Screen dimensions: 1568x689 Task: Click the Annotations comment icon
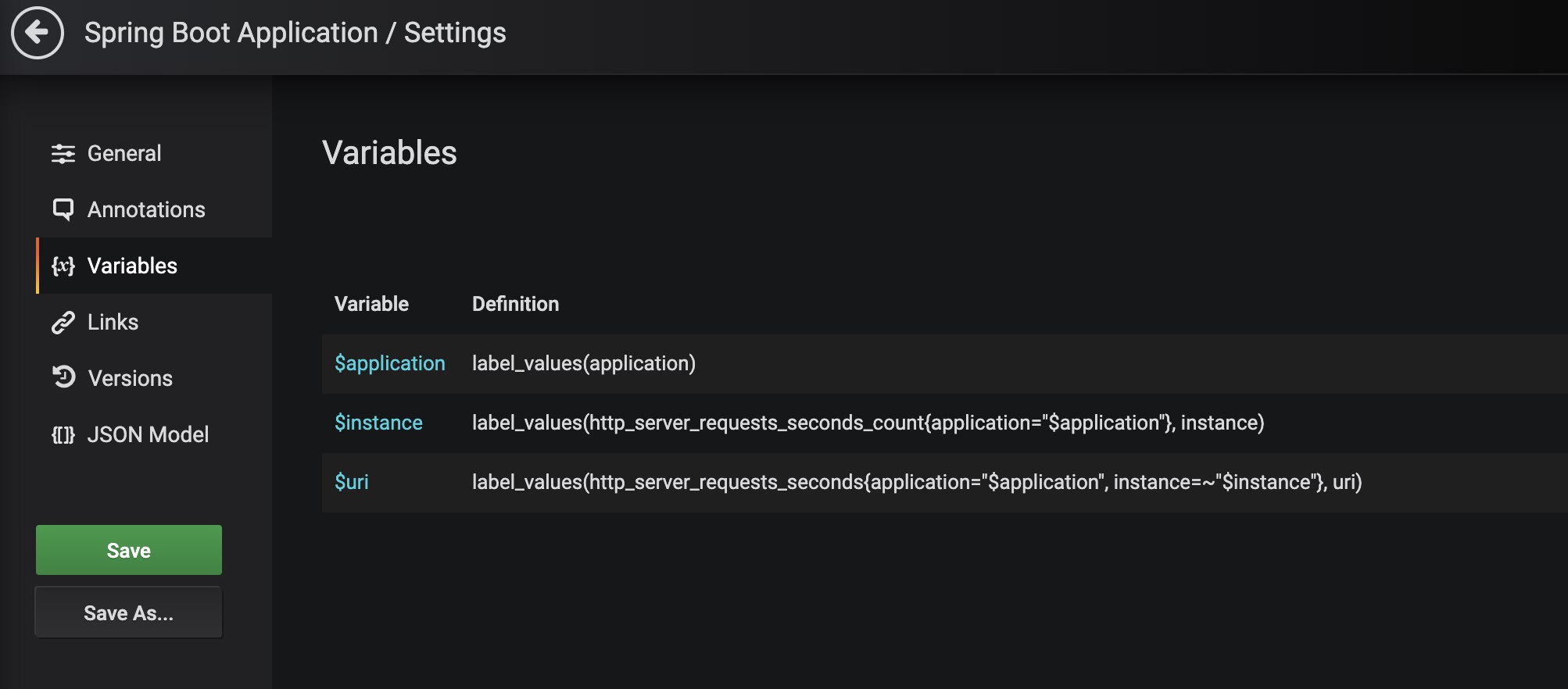click(x=63, y=209)
